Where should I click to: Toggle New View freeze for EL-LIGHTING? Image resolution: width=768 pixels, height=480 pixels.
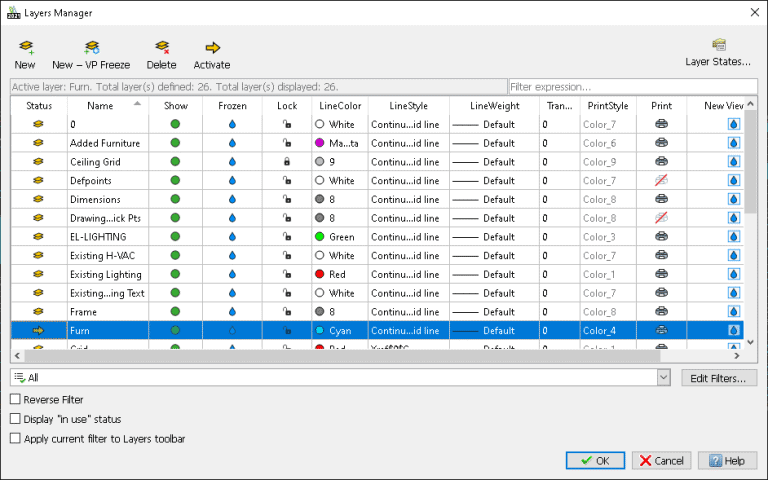click(732, 237)
